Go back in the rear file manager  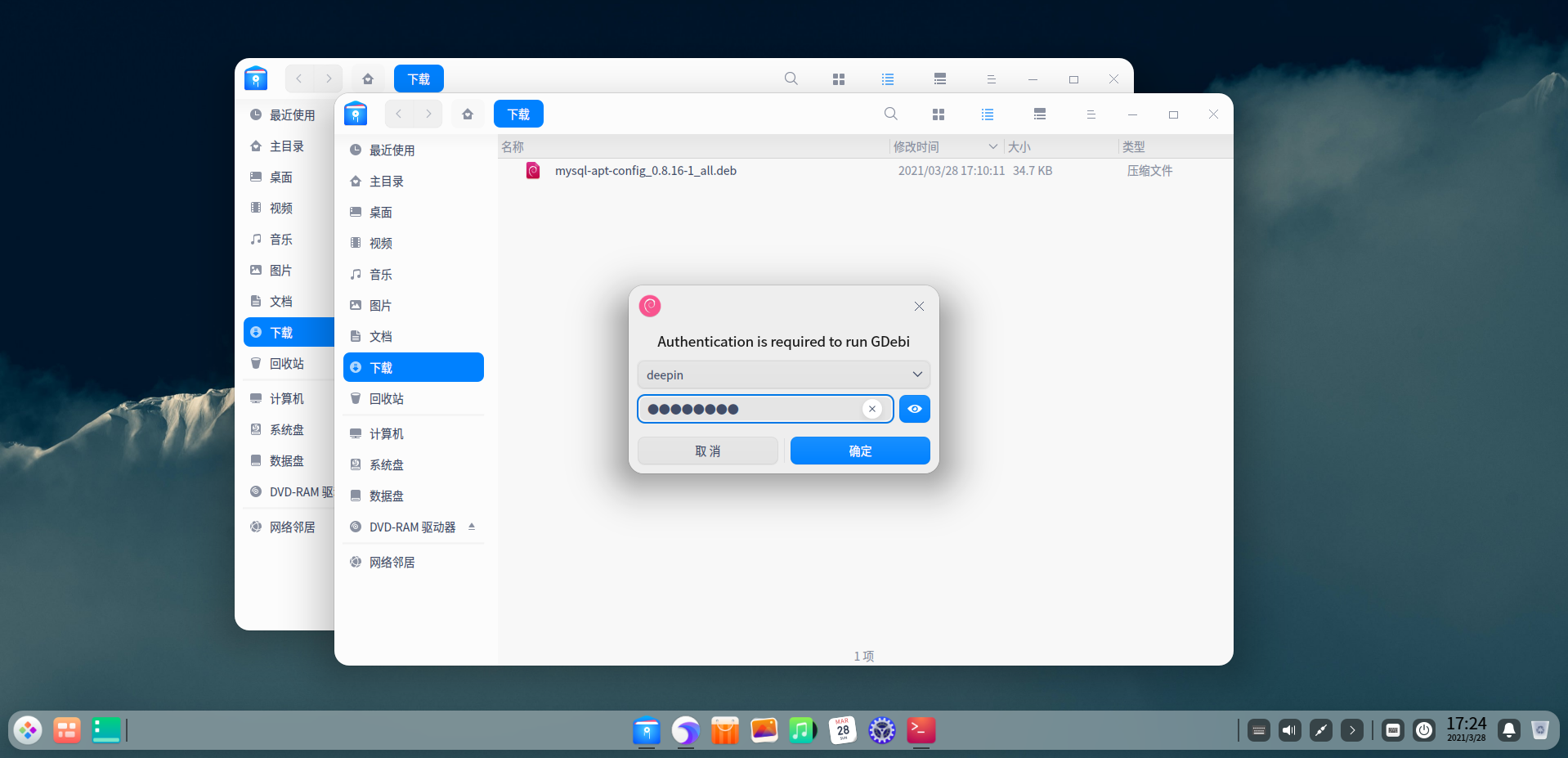[299, 78]
